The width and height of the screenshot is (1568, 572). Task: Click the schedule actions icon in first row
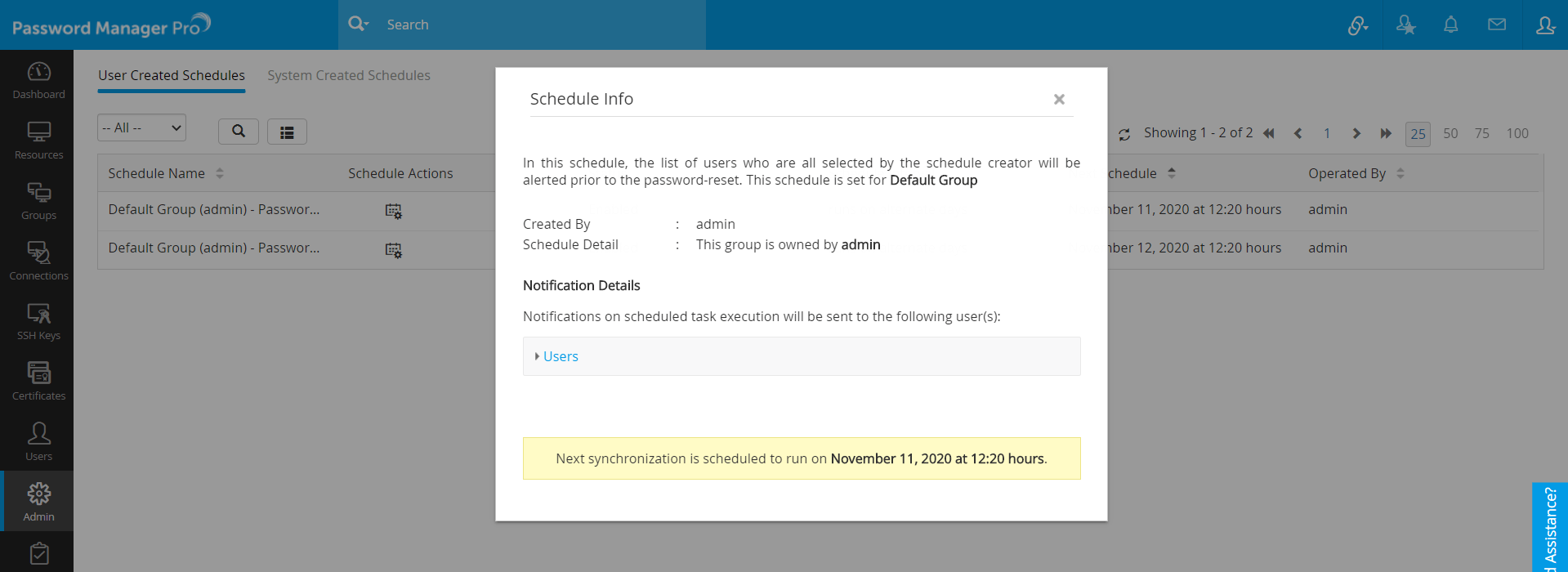click(393, 211)
